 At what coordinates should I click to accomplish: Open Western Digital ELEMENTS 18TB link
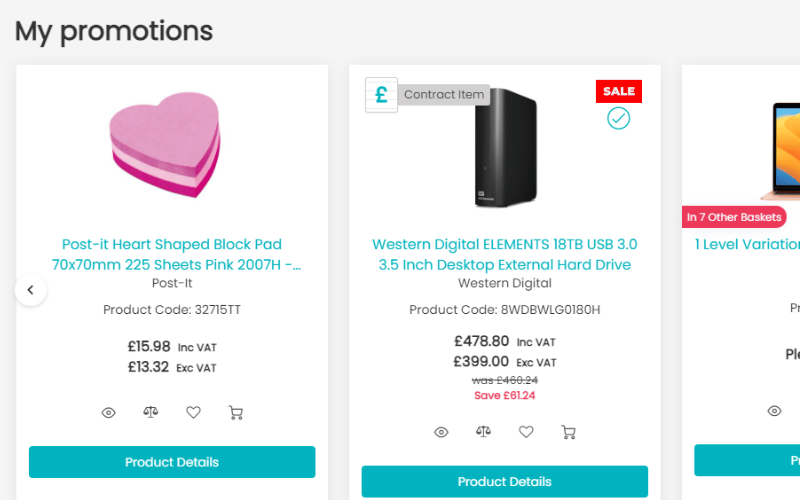(505, 254)
